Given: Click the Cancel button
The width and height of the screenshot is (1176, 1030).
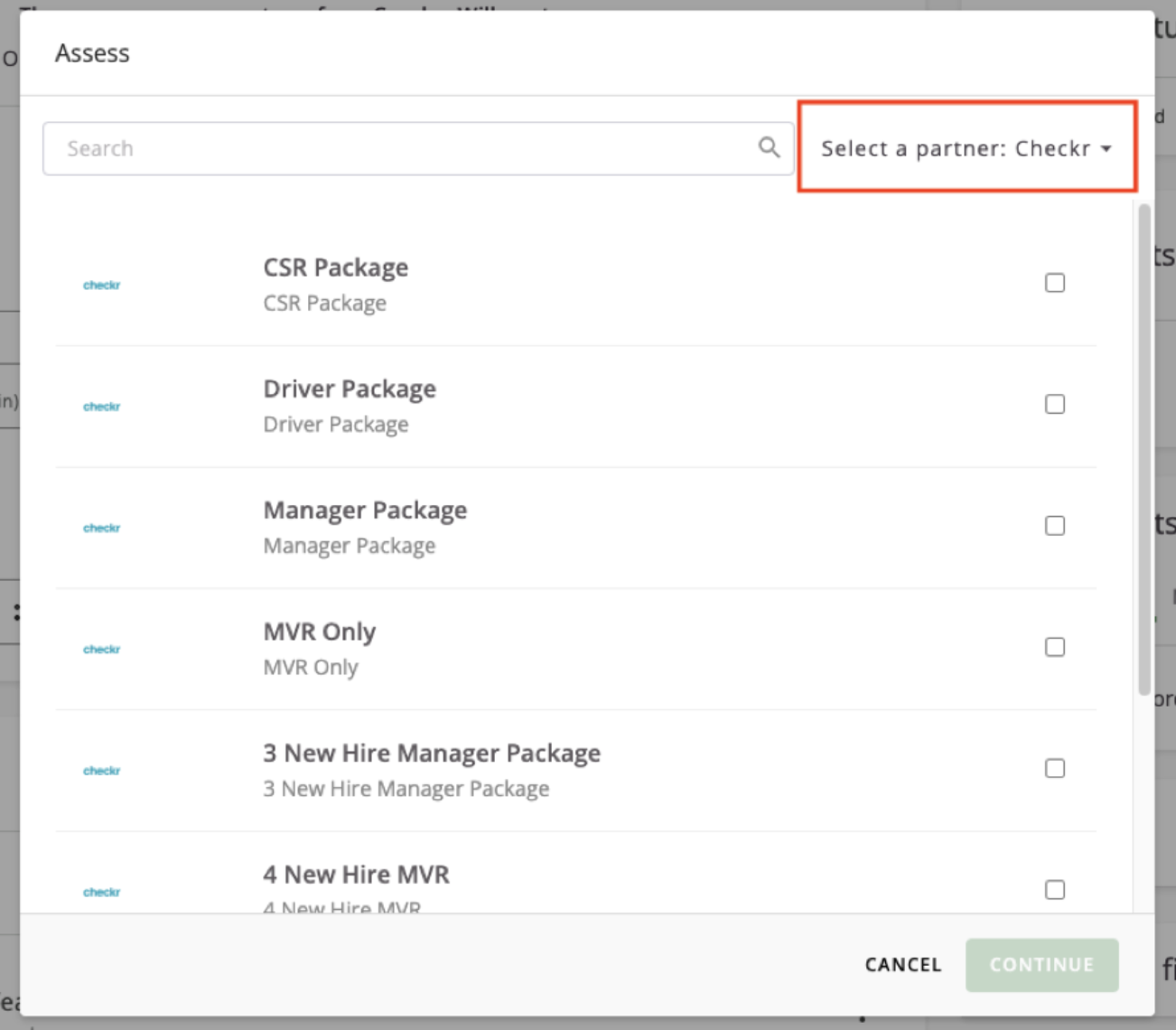Looking at the screenshot, I should (903, 965).
